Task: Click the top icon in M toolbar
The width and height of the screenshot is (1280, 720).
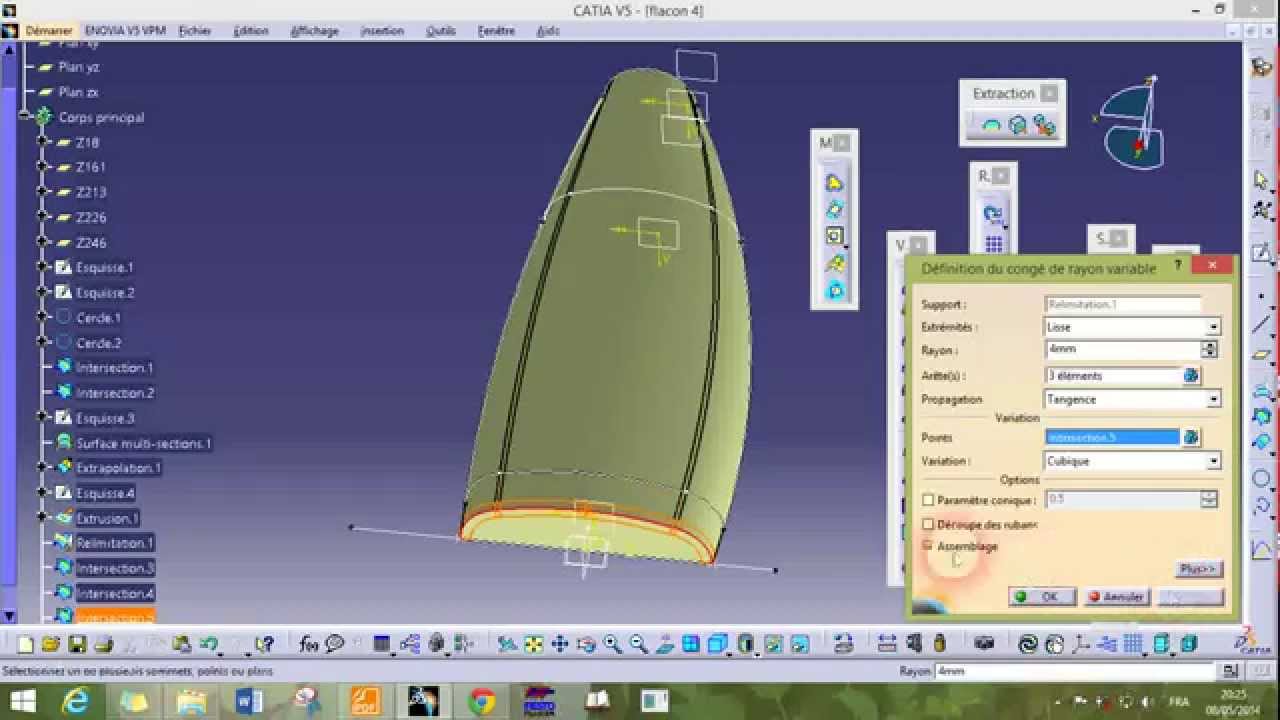Action: pos(834,183)
